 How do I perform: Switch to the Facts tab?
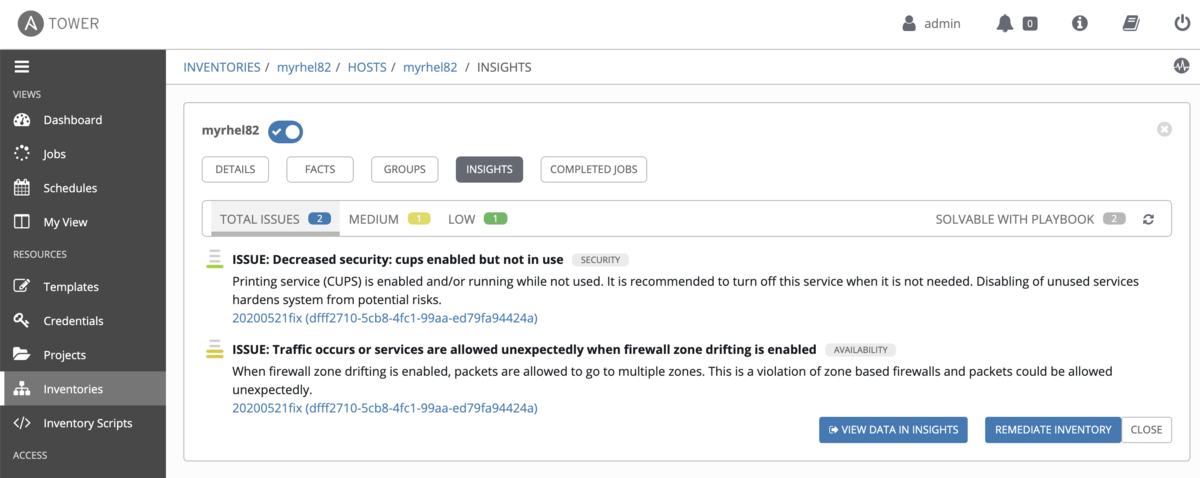click(x=320, y=169)
